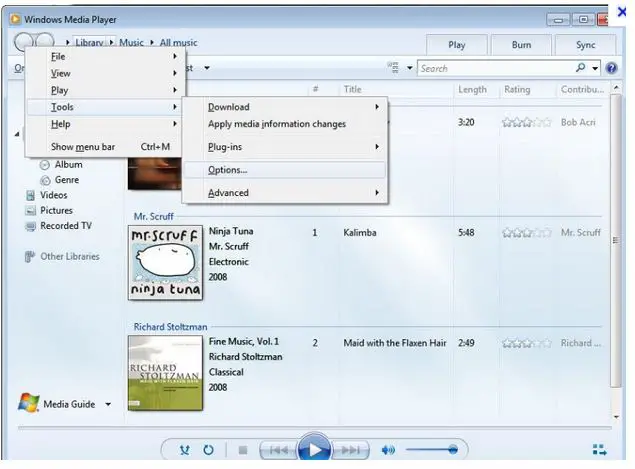This screenshot has height=469, width=635.
Task: Open the File menu entry
Action: tap(105, 57)
